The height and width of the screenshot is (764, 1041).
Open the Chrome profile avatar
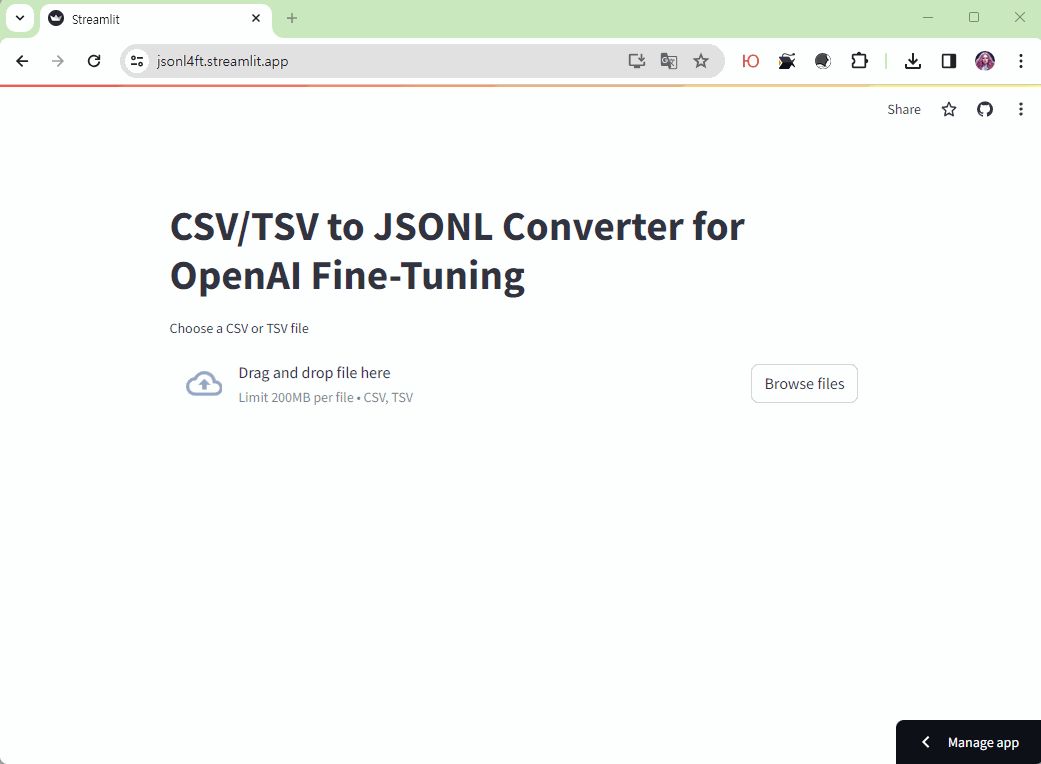[985, 61]
